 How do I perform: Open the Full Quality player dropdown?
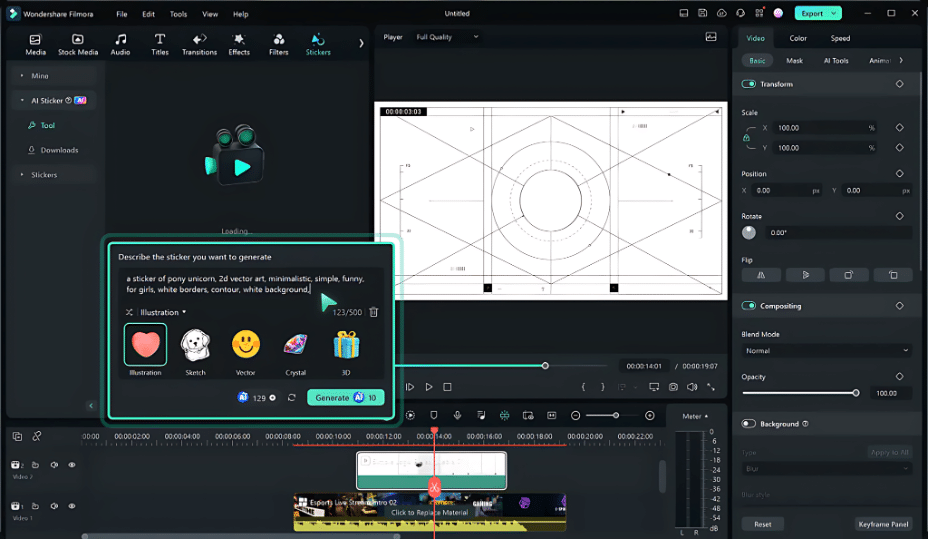point(447,37)
